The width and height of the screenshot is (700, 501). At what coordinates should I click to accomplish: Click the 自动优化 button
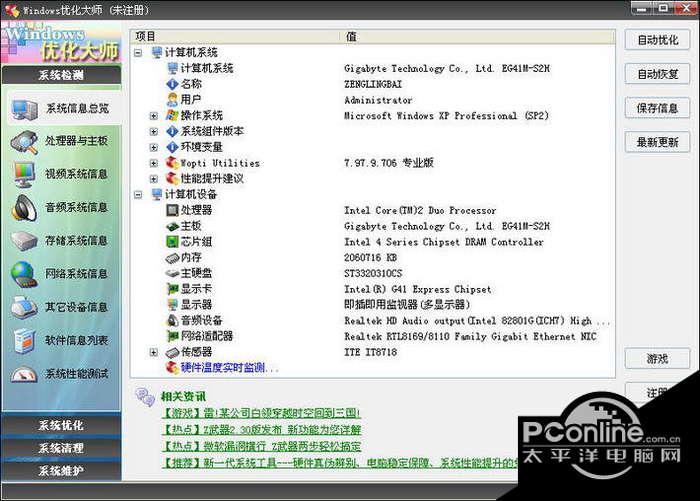pyautogui.click(x=658, y=40)
